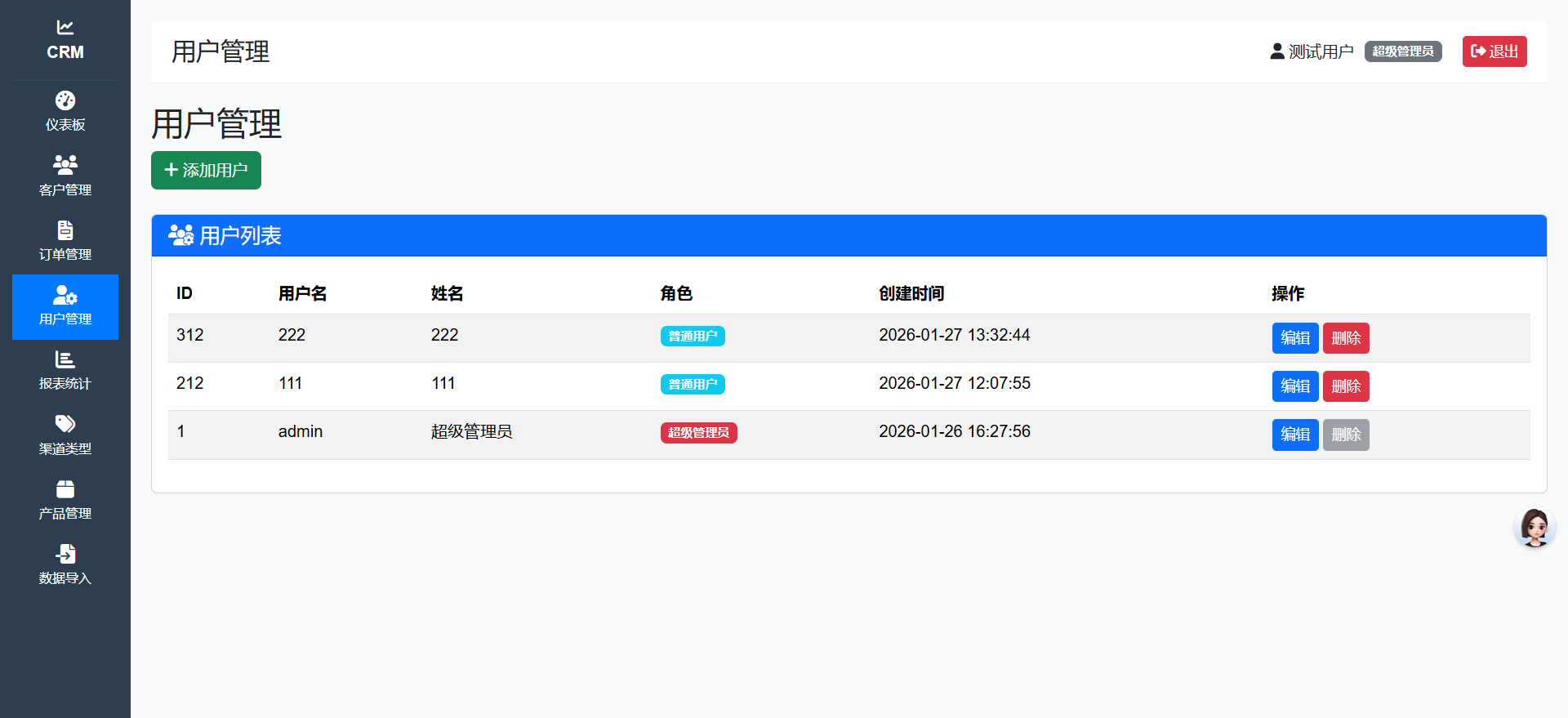Open 数据导入 data import icon
The image size is (1568, 718).
coord(65,554)
